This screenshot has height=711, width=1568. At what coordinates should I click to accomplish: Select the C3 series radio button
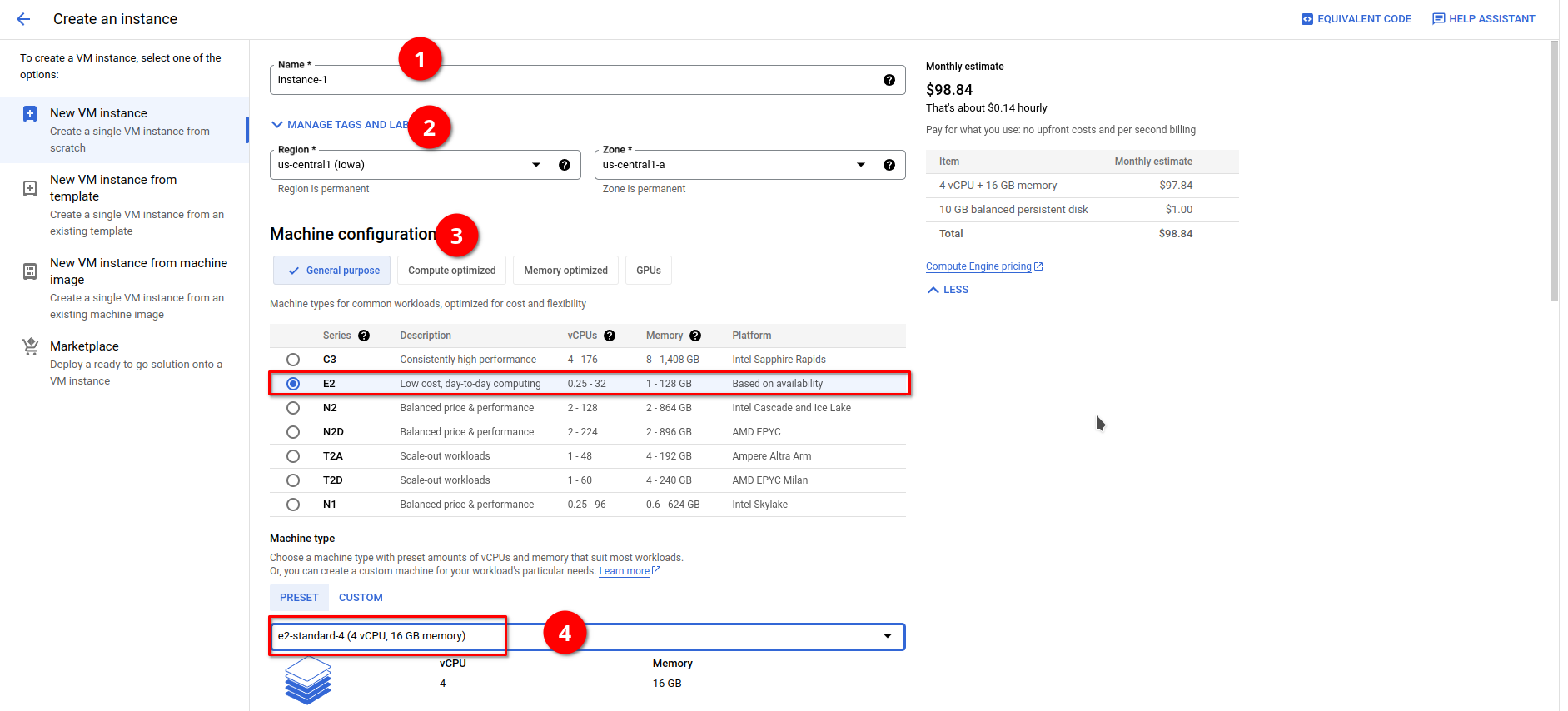[293, 360]
